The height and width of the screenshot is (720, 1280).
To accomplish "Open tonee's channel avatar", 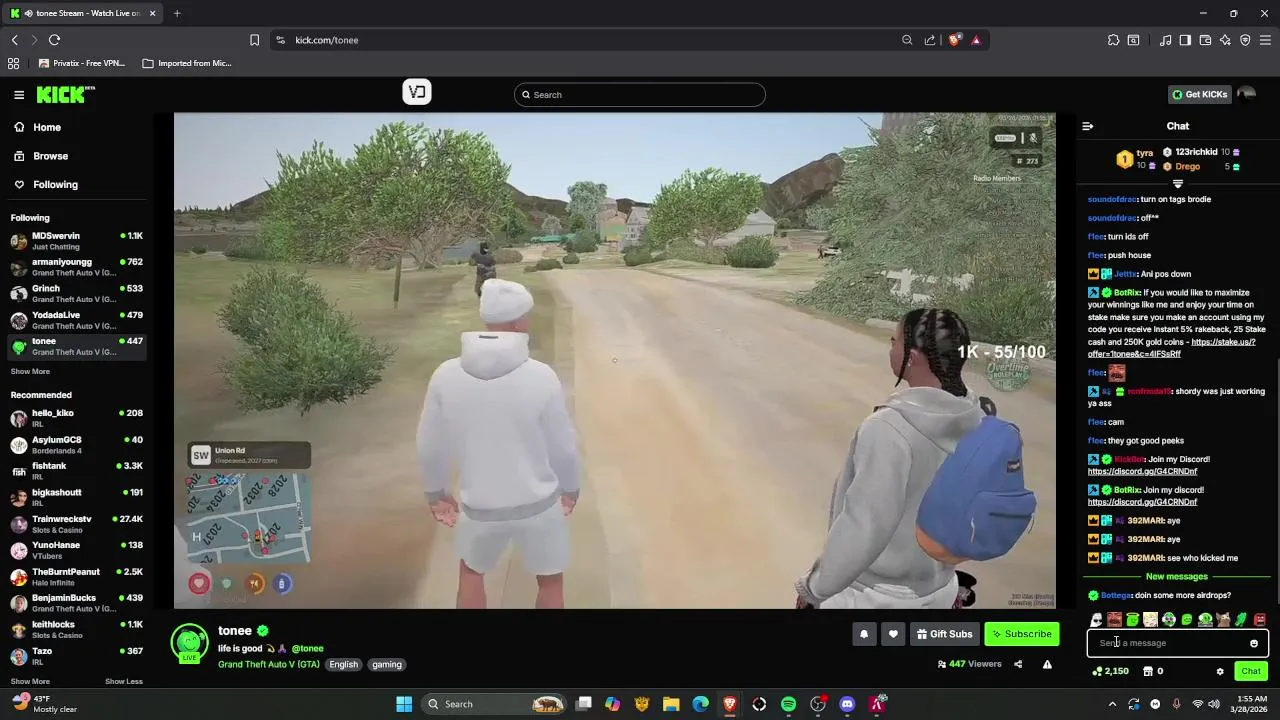I will click(x=189, y=644).
